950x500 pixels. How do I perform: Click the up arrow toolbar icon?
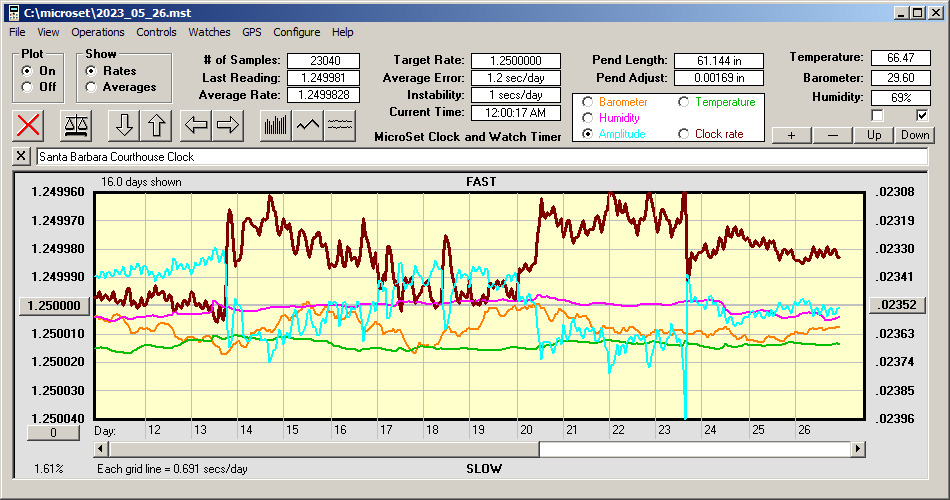156,125
